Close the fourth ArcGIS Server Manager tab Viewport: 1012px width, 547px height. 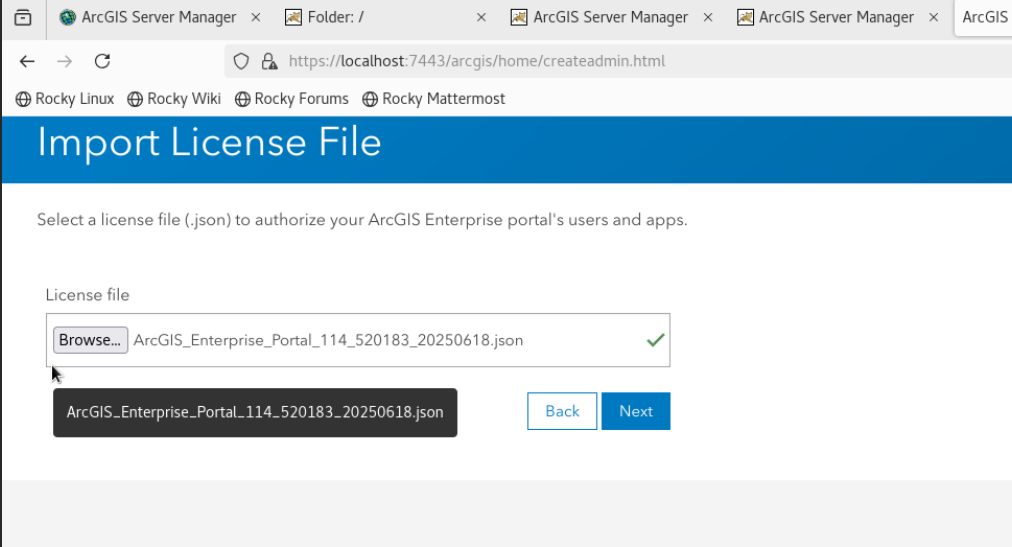(933, 17)
